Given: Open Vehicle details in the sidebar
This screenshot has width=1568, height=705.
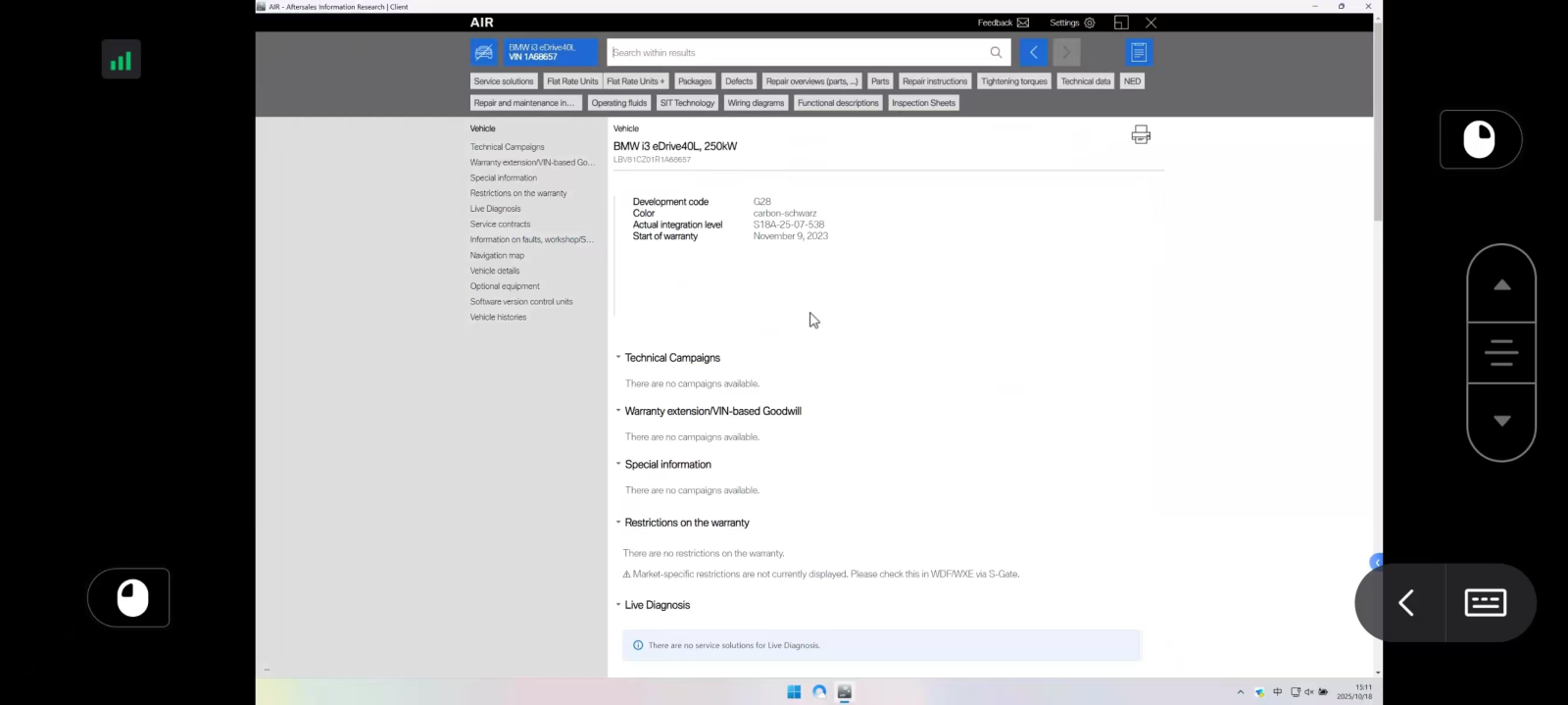Looking at the screenshot, I should tap(495, 271).
